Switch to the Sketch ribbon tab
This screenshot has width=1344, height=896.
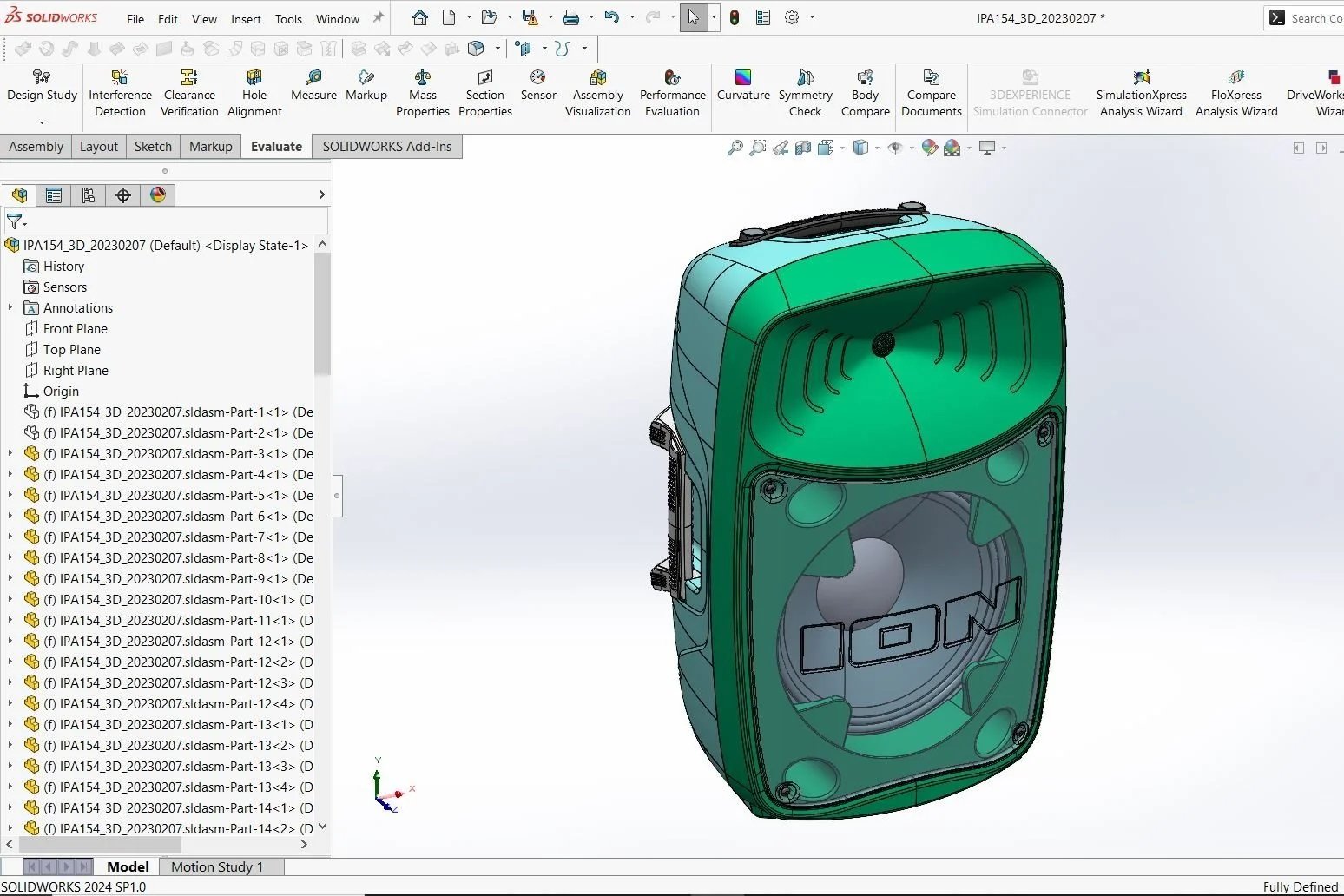(x=153, y=147)
